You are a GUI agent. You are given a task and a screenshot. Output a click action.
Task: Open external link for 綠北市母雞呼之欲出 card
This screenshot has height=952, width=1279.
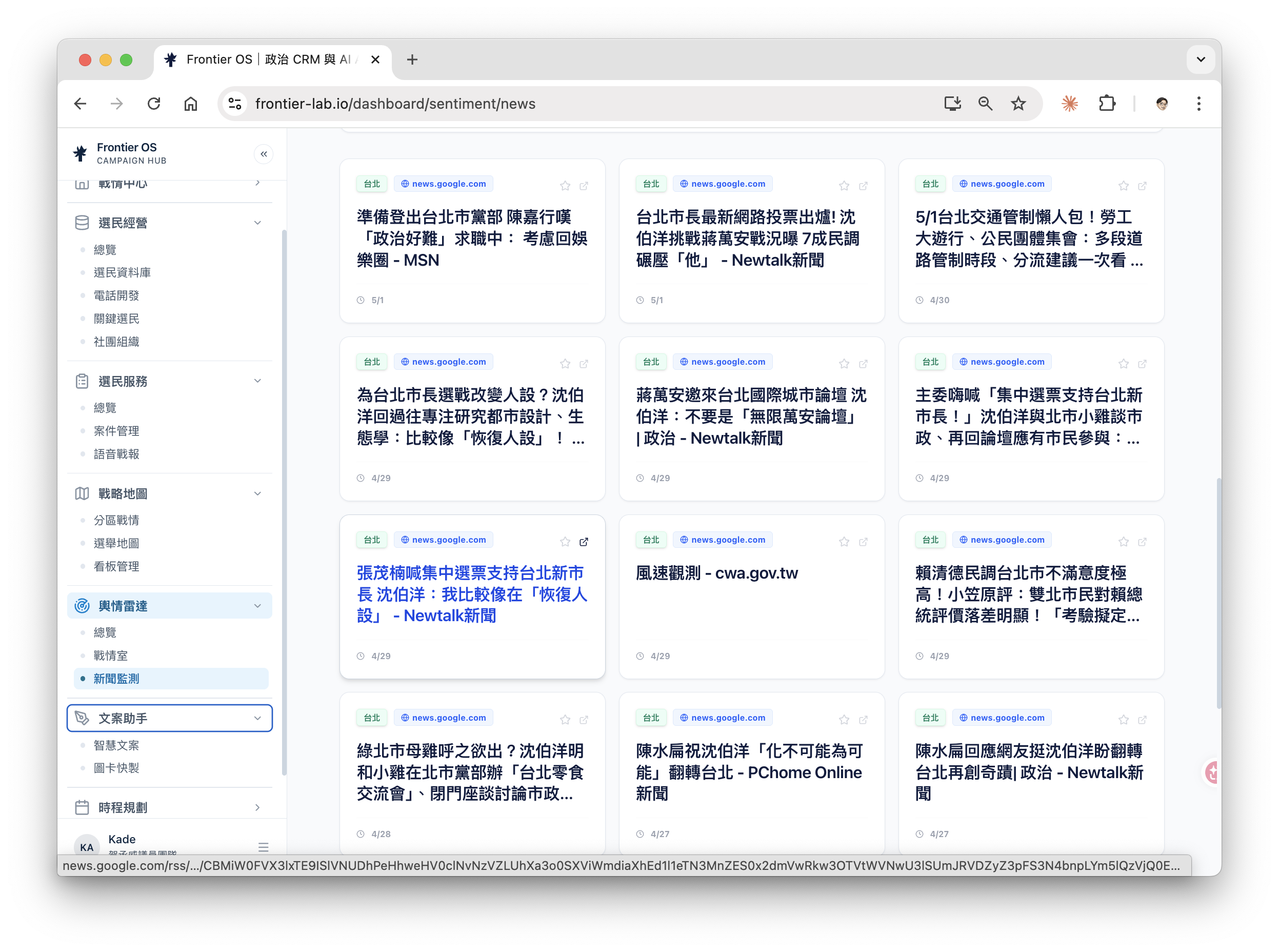[x=584, y=720]
